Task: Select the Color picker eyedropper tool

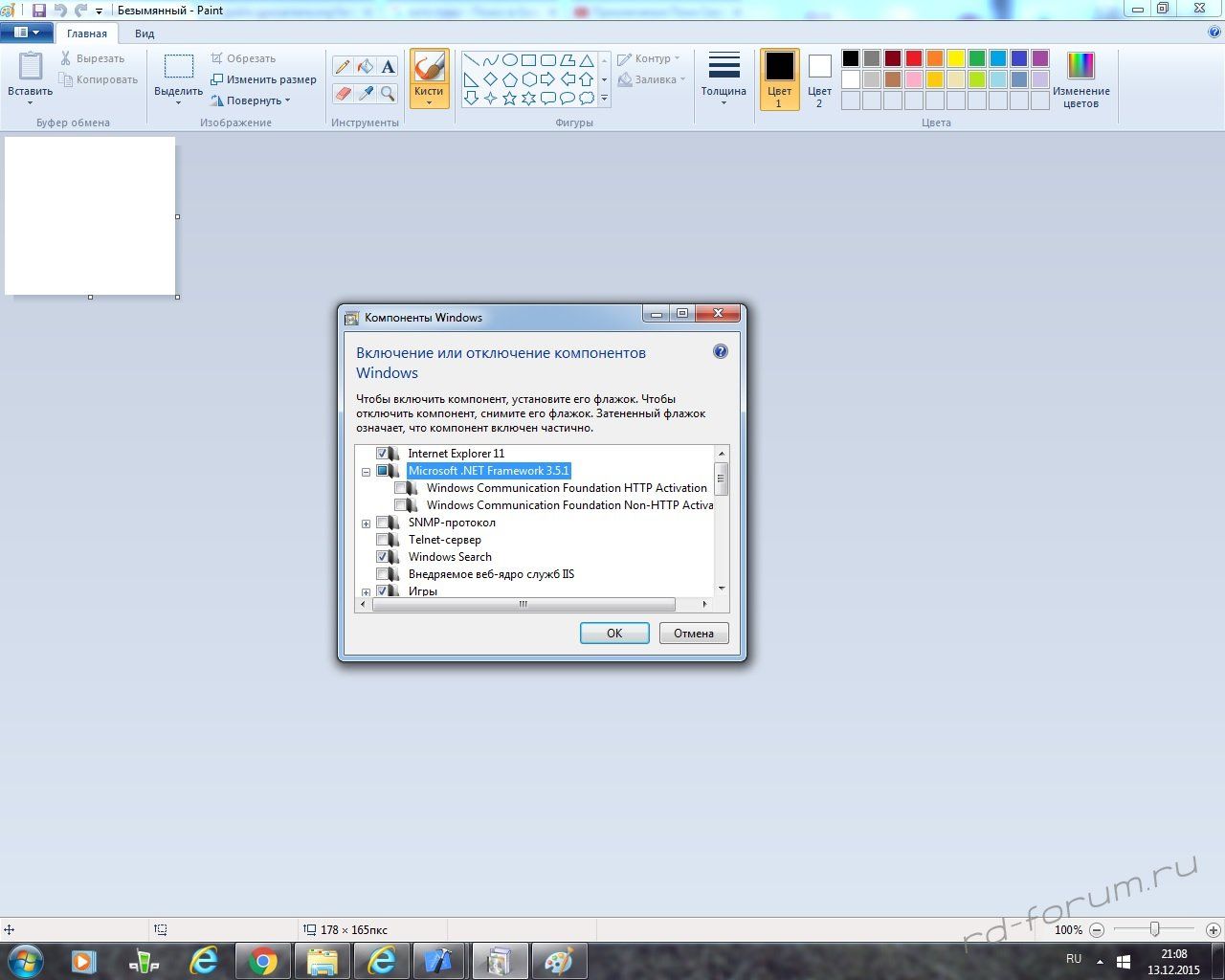Action: coord(366,93)
